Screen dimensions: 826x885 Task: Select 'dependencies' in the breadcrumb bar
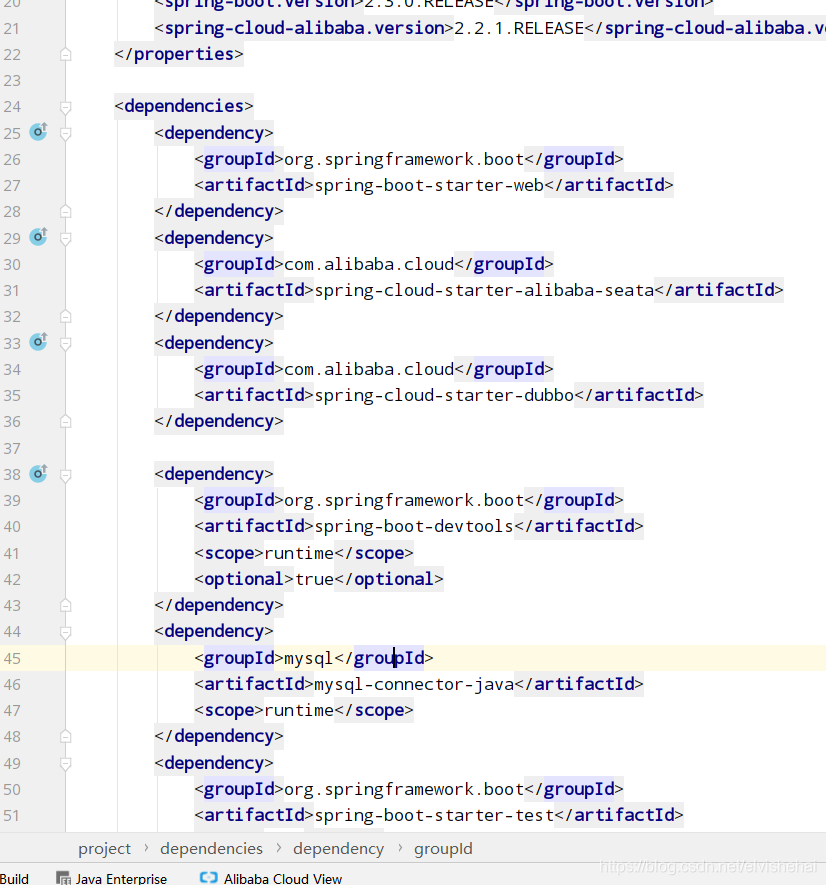pos(211,848)
